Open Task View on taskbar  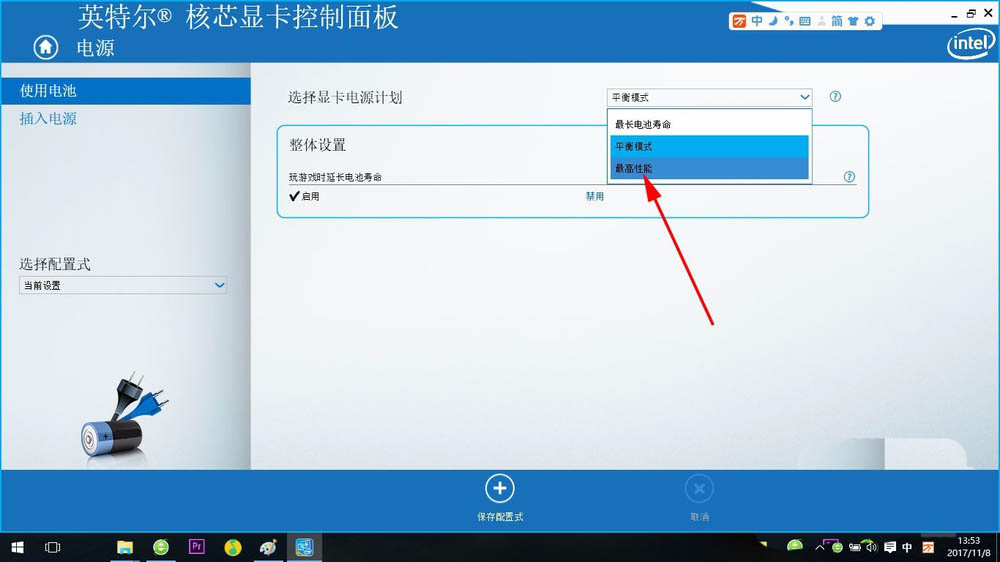(x=52, y=547)
